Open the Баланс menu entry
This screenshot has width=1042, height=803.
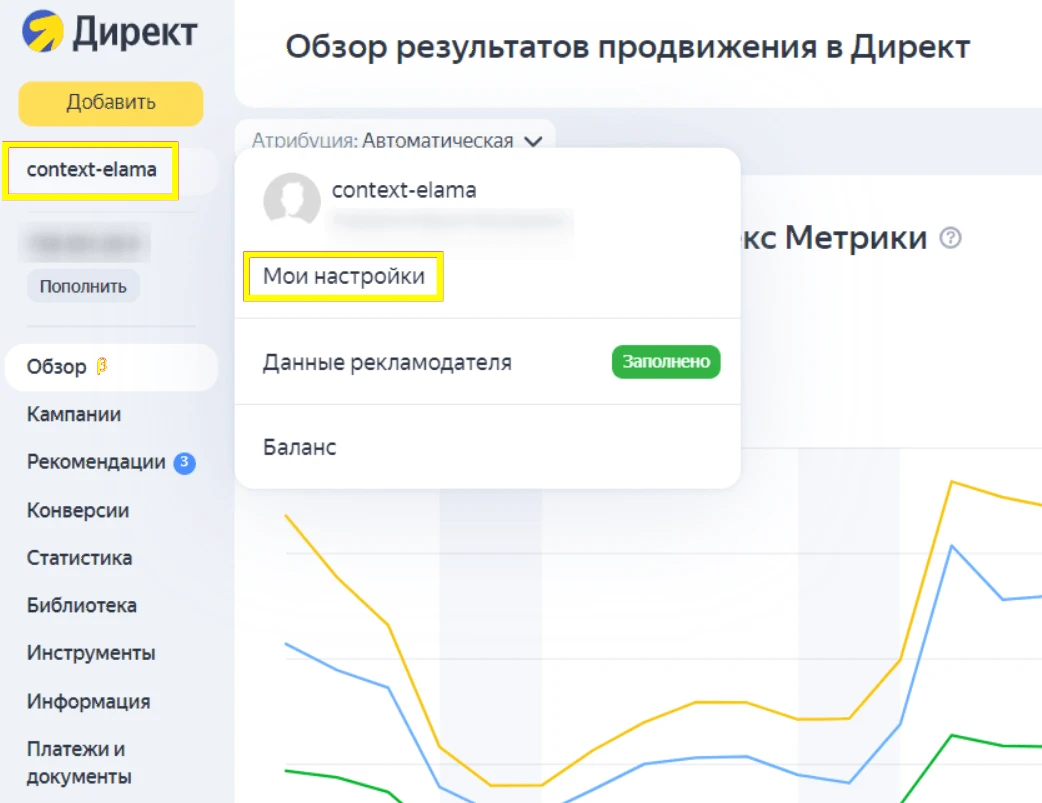[488, 447]
